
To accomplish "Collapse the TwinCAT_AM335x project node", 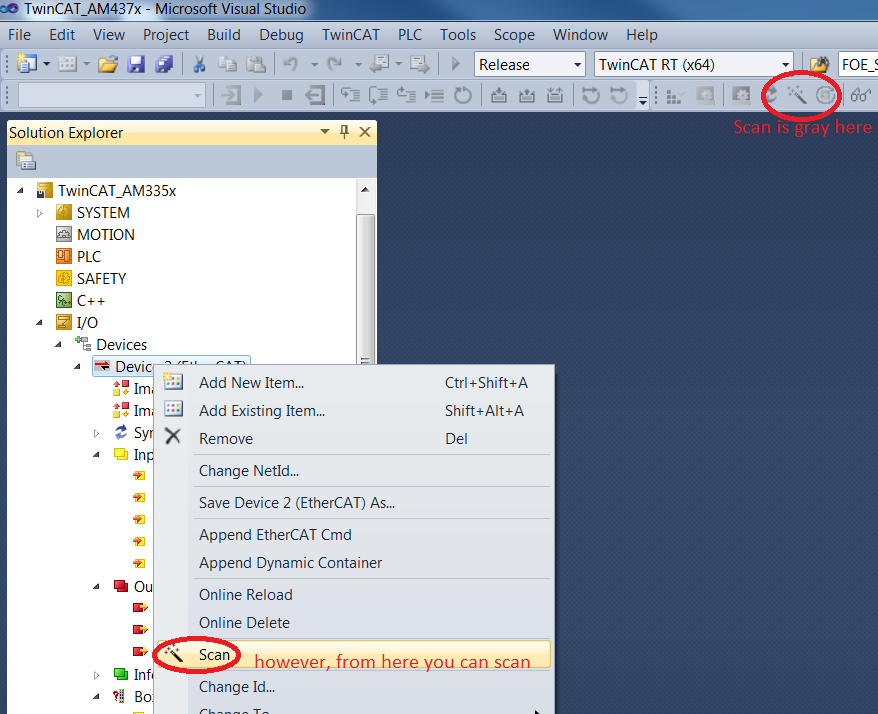I will pos(20,191).
